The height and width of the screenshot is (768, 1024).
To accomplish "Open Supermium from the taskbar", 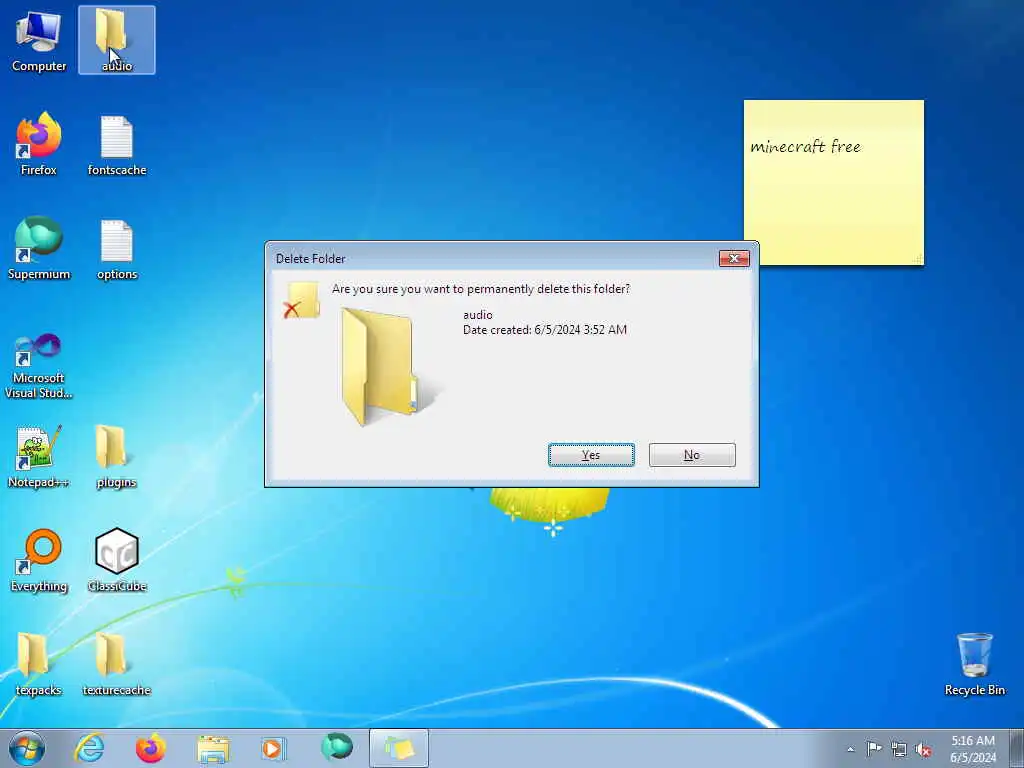I will 337,748.
